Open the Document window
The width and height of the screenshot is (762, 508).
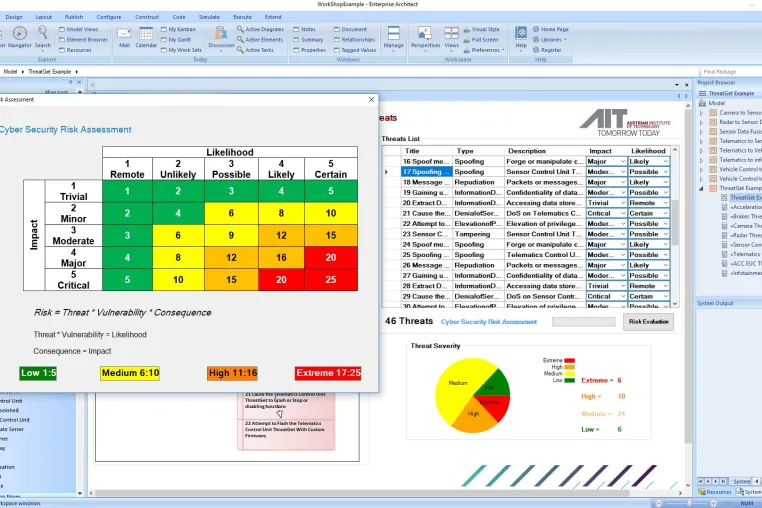click(350, 29)
